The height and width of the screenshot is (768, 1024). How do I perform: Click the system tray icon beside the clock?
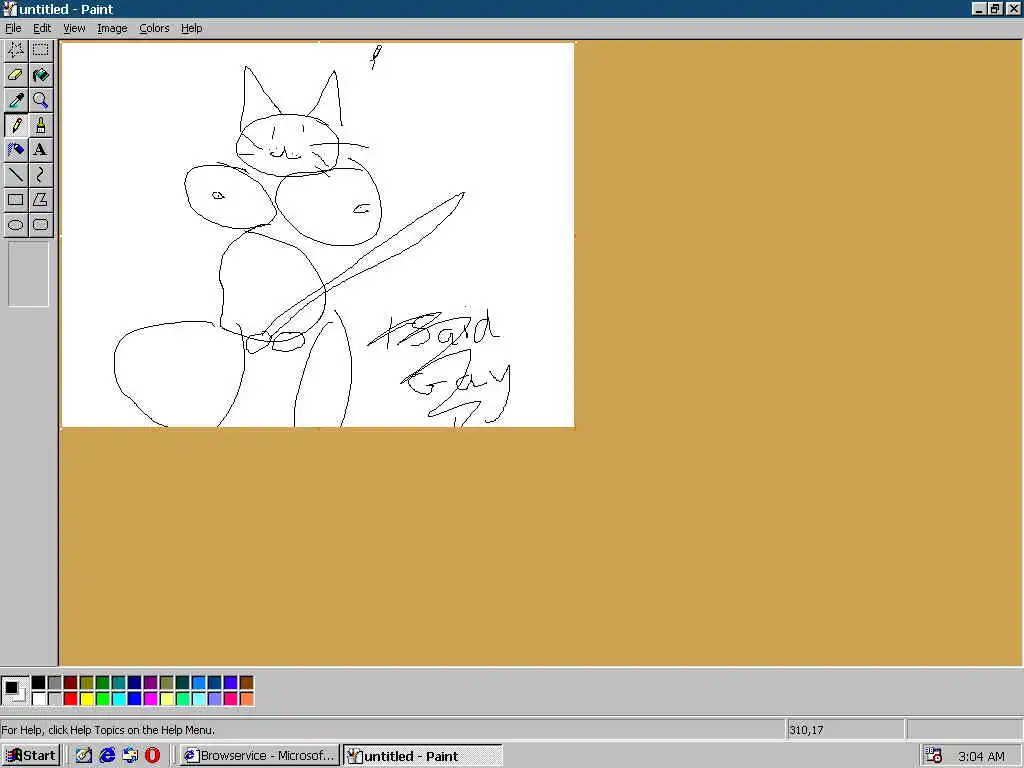934,756
